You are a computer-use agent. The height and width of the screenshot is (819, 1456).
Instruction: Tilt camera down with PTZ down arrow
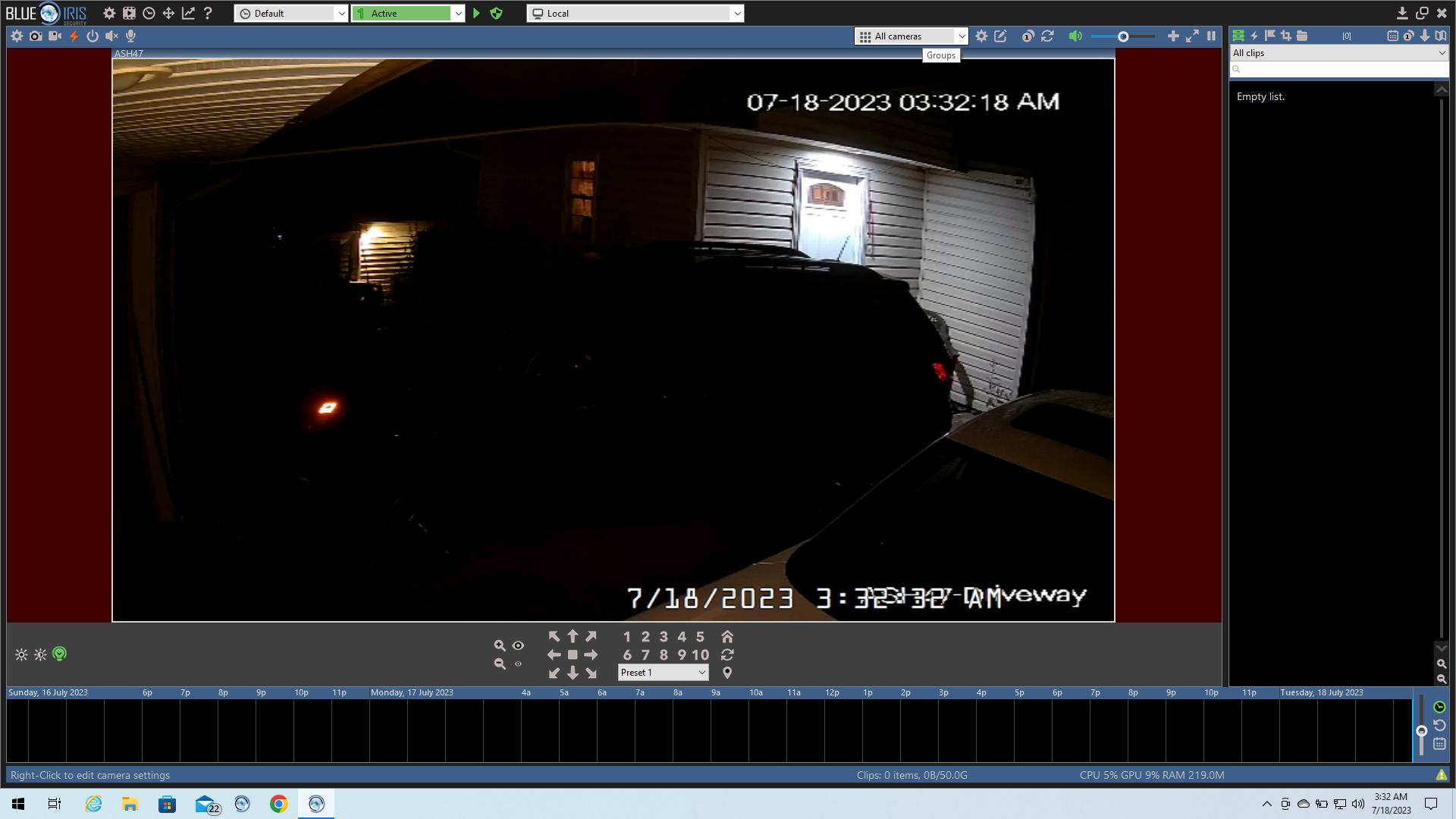tap(573, 673)
